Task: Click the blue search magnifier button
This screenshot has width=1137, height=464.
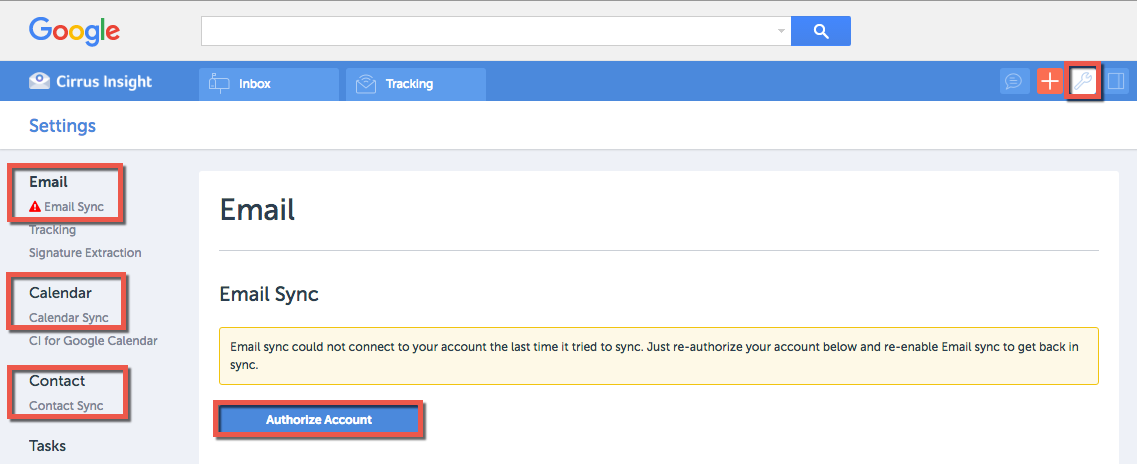Action: [x=821, y=31]
